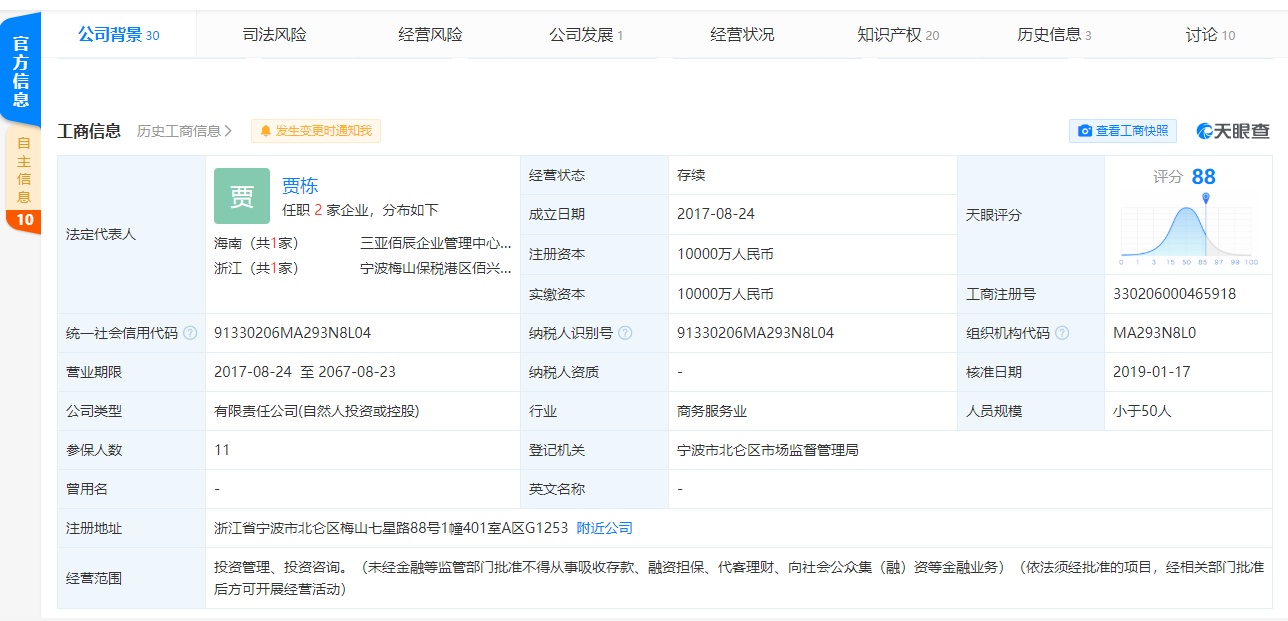
Task: Click the score marker pin on chart
Action: [x=1206, y=197]
